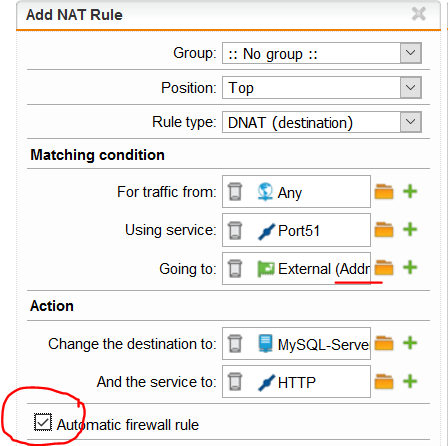Image resolution: width=448 pixels, height=446 pixels.
Task: Browse services folder for Using service
Action: (x=384, y=230)
